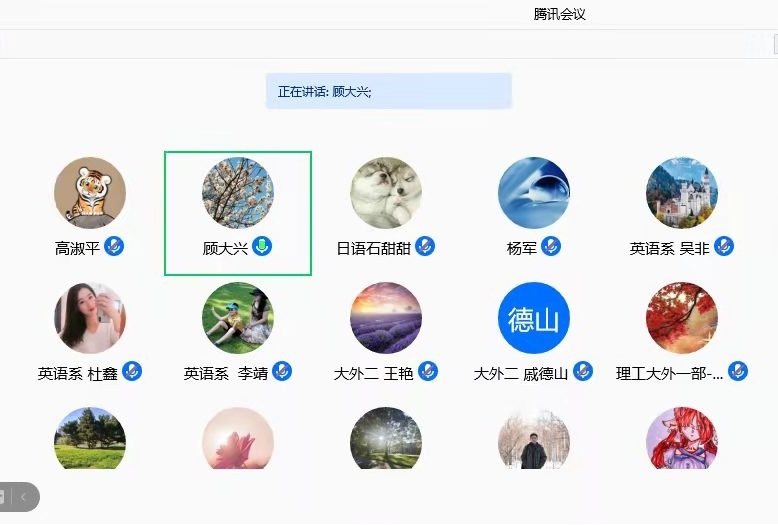
Task: Collapse the side panel using the left chevron
Action: (x=23, y=497)
